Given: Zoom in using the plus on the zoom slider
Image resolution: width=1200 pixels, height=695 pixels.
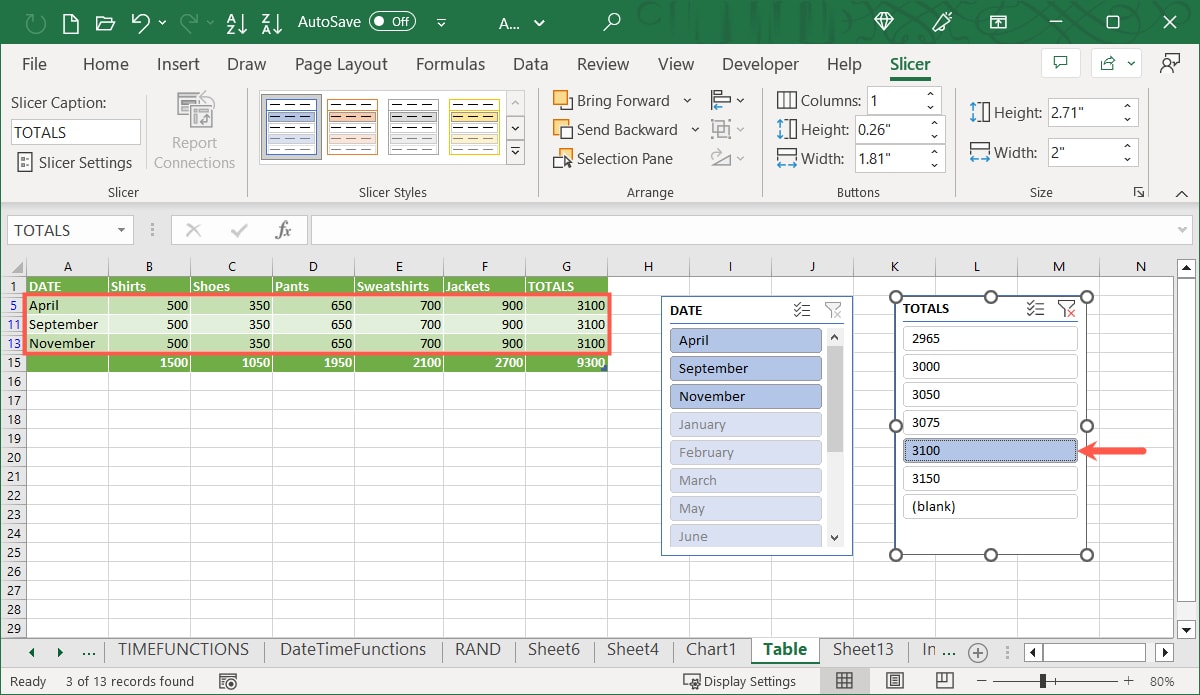Looking at the screenshot, I should click(1128, 681).
